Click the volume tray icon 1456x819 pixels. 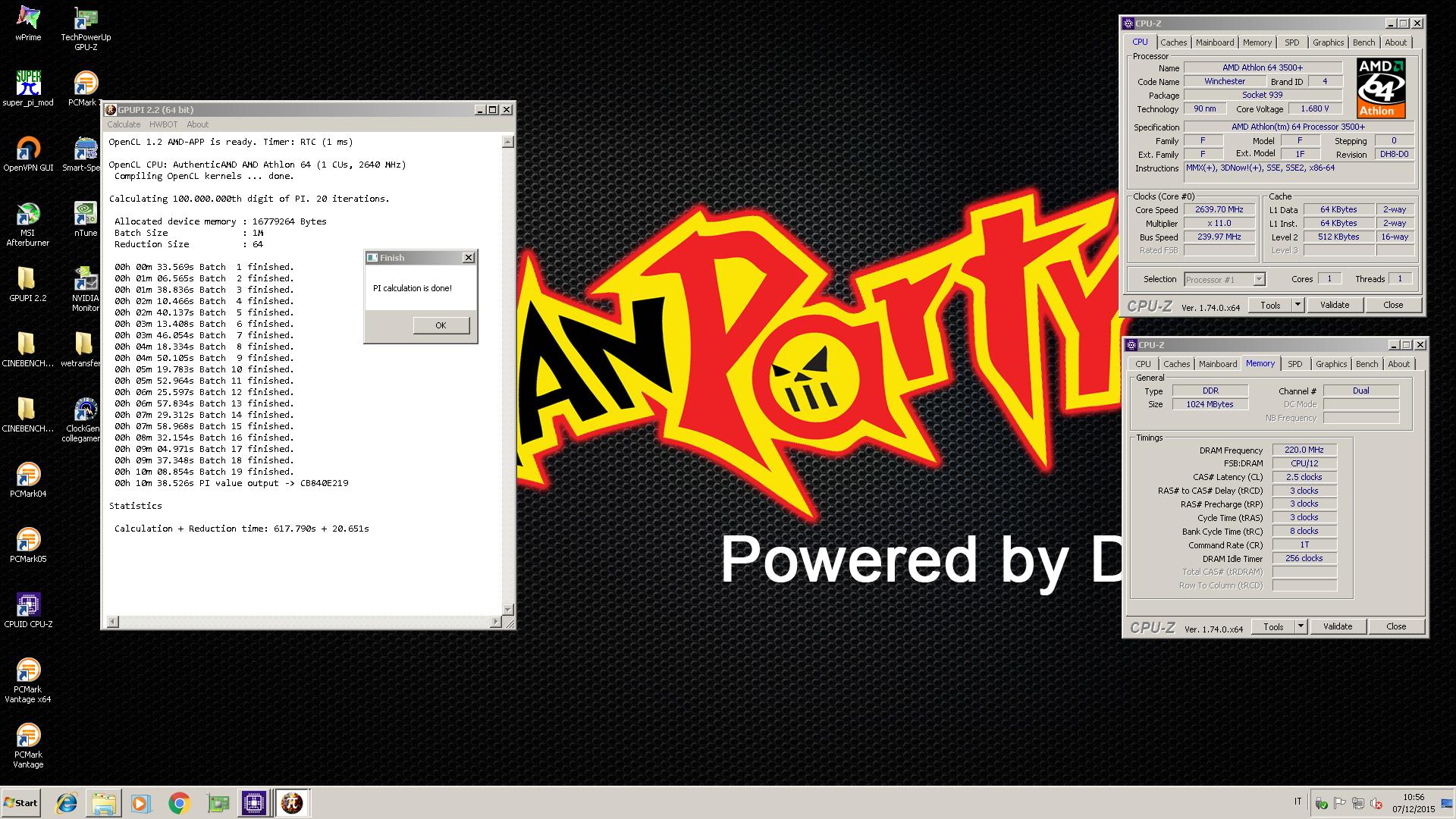[x=1376, y=804]
